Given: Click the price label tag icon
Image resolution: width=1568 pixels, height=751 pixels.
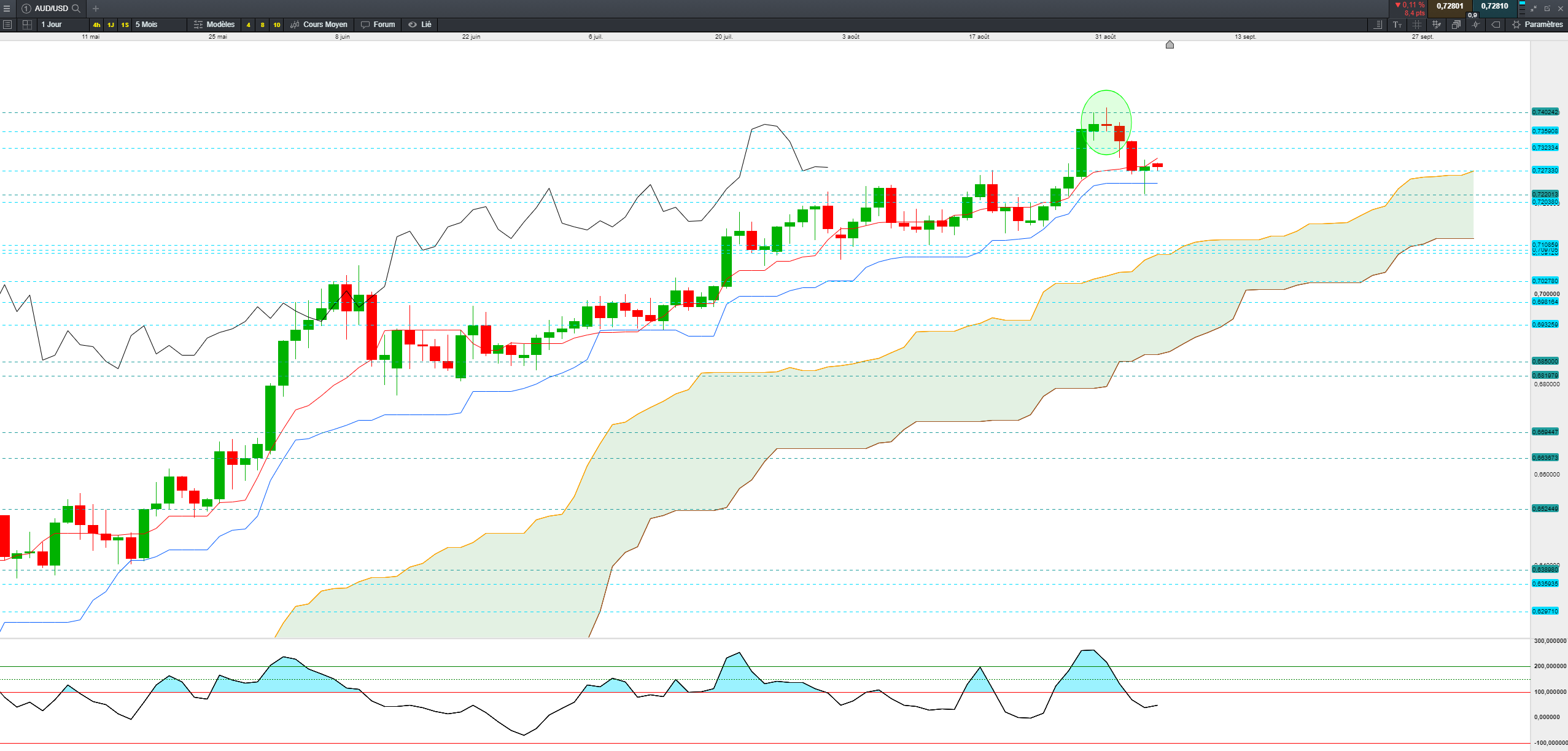Looking at the screenshot, I should [x=1496, y=25].
